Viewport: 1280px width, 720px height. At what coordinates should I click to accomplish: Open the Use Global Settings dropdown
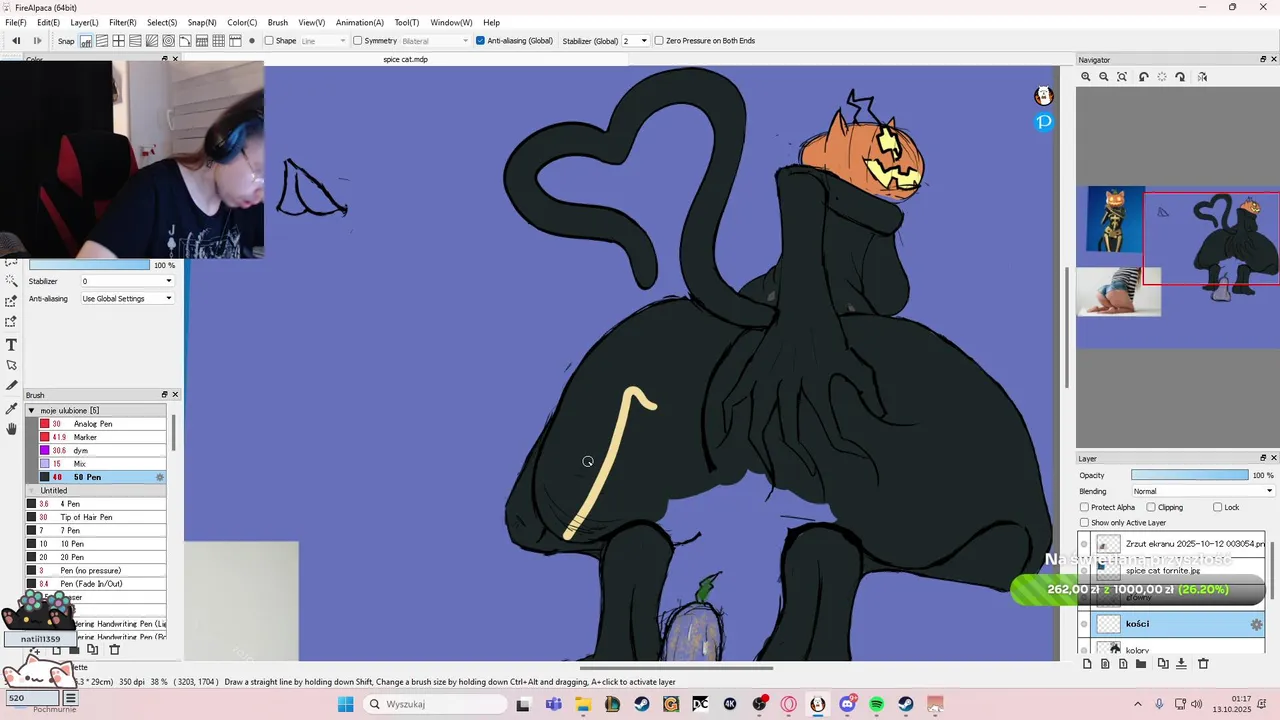pyautogui.click(x=127, y=299)
